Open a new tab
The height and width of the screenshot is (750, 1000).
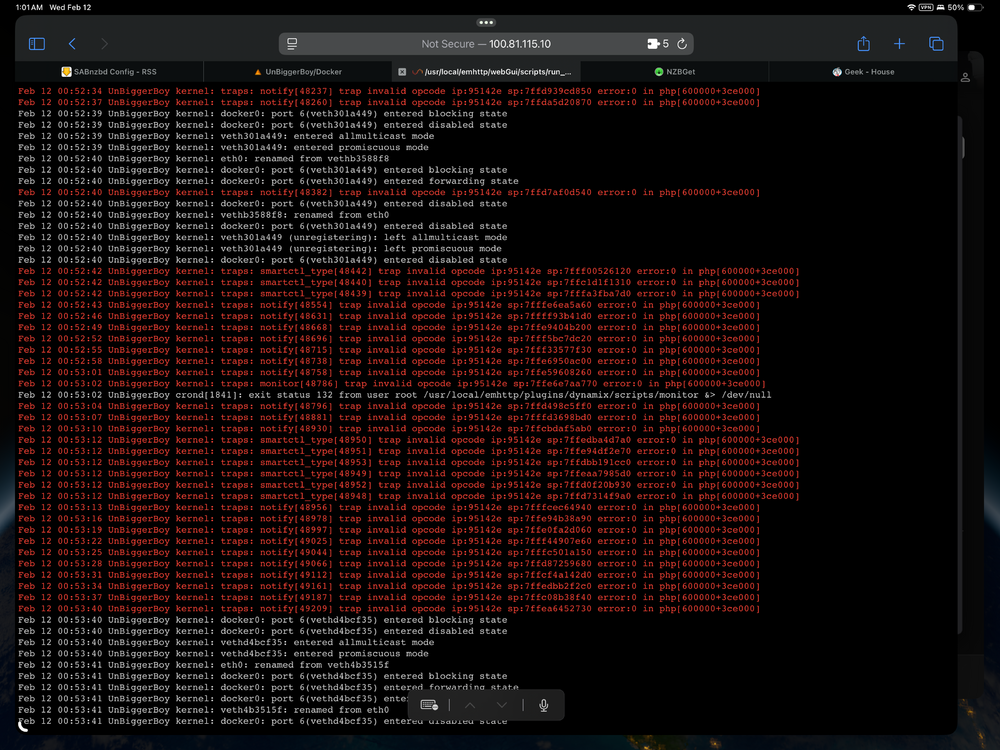[899, 44]
